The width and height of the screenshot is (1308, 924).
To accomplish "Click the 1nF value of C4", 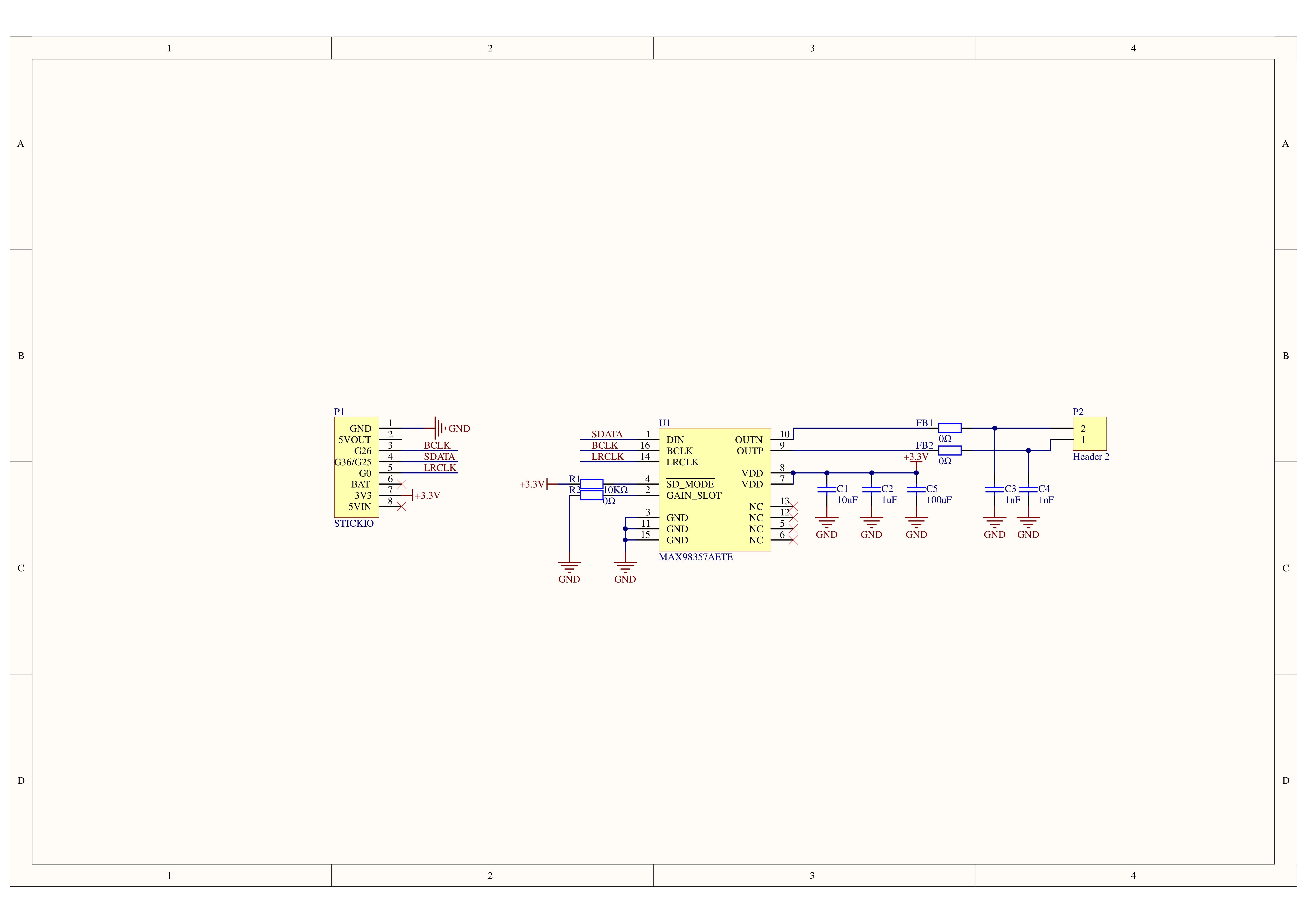I will (1046, 500).
